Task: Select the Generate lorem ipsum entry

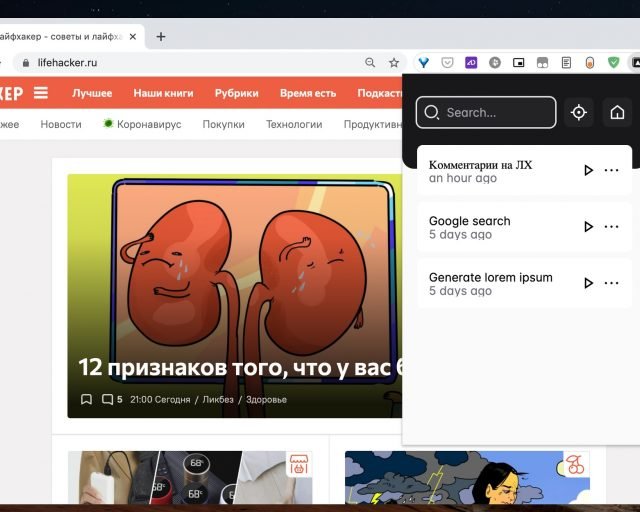Action: click(524, 283)
